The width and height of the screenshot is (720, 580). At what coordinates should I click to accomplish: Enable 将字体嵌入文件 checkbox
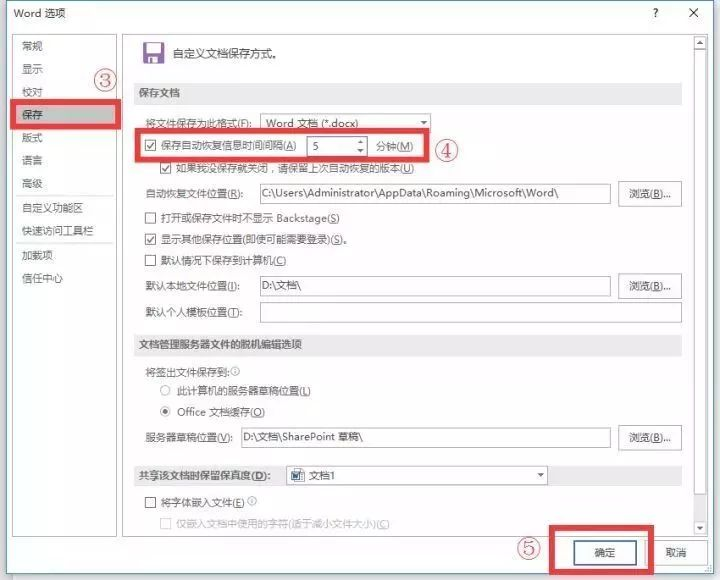point(151,502)
